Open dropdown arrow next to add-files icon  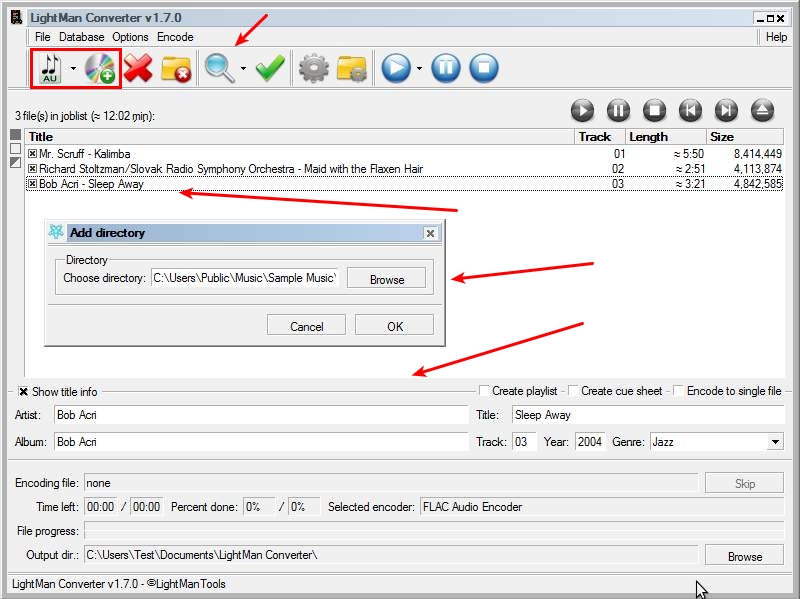coord(73,69)
